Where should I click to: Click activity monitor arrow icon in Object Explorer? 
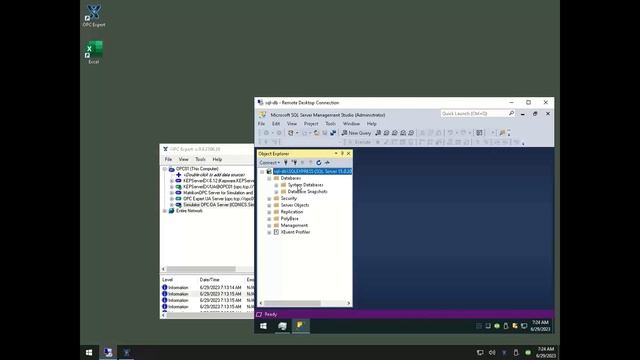[x=327, y=162]
